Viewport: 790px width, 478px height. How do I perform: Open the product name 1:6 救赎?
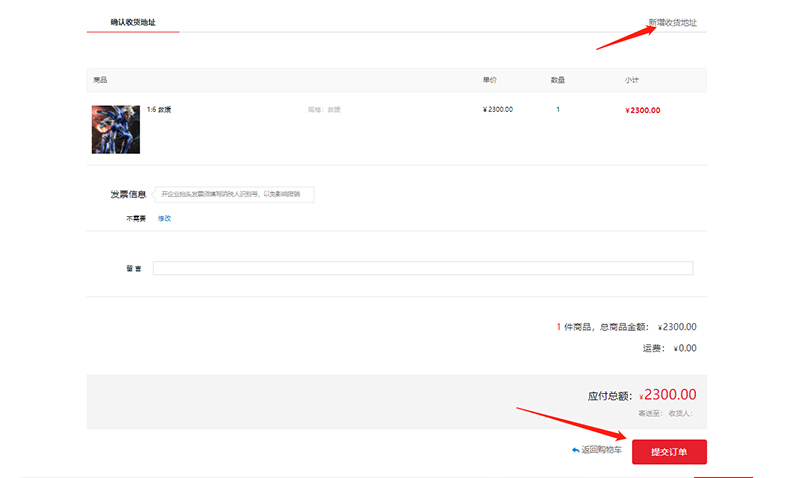tap(158, 110)
